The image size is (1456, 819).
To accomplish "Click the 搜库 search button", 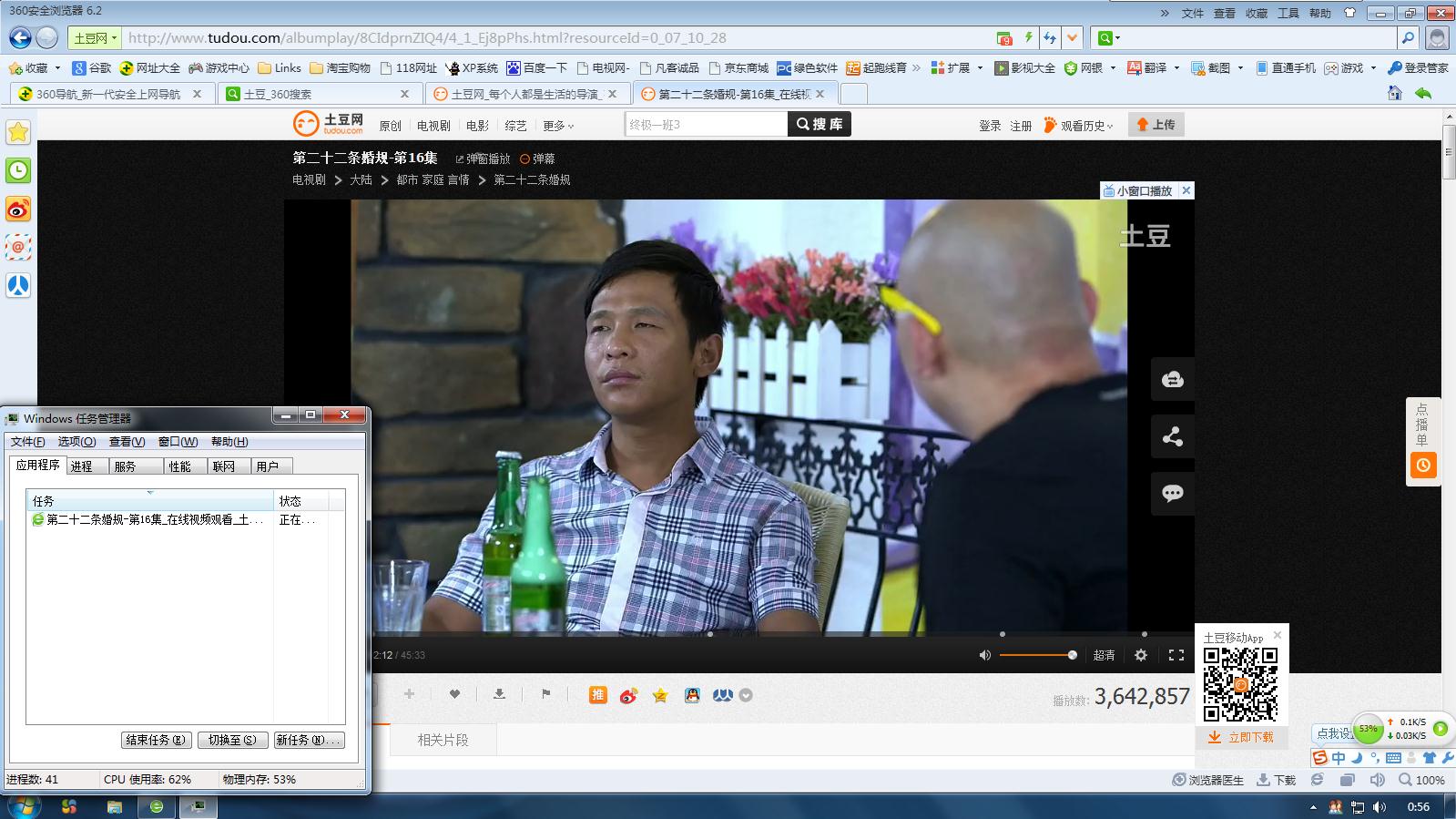I will click(820, 124).
